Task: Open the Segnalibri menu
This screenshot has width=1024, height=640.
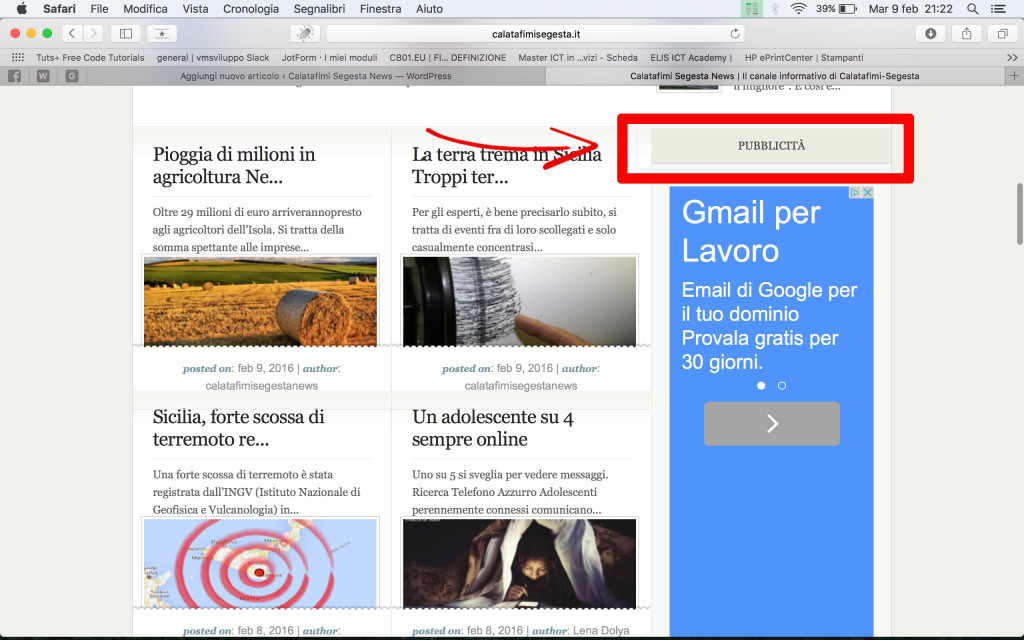Action: 319,8
